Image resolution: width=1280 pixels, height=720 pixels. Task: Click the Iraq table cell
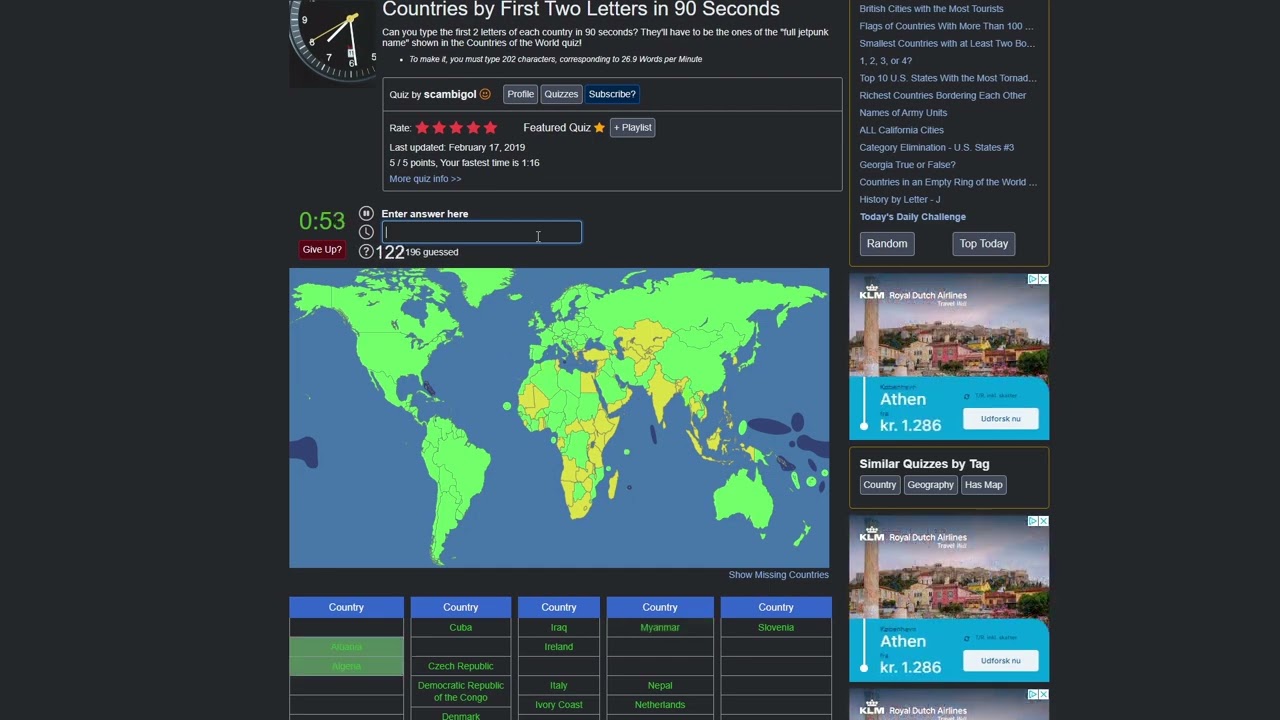559,628
